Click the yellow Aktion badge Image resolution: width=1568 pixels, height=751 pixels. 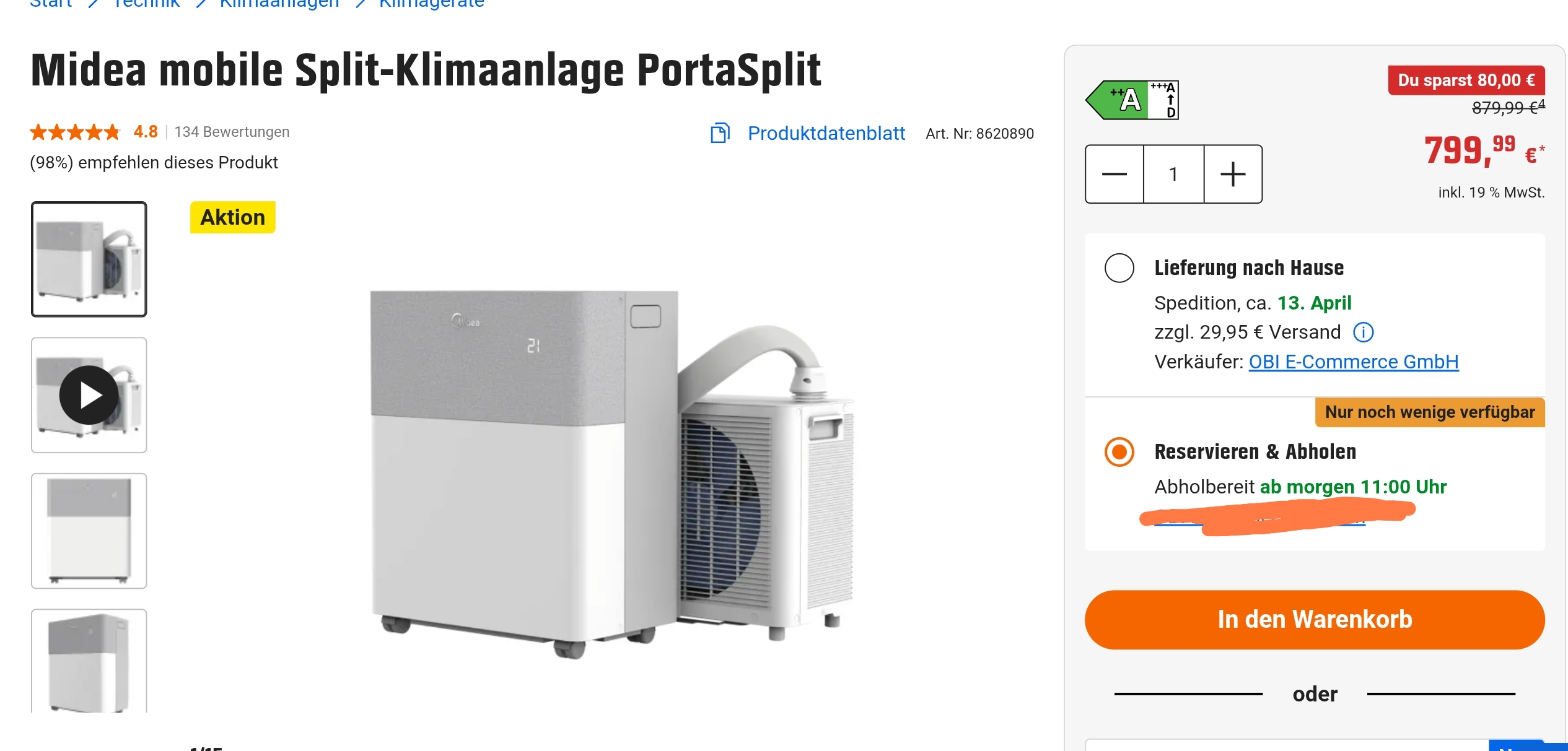(232, 217)
